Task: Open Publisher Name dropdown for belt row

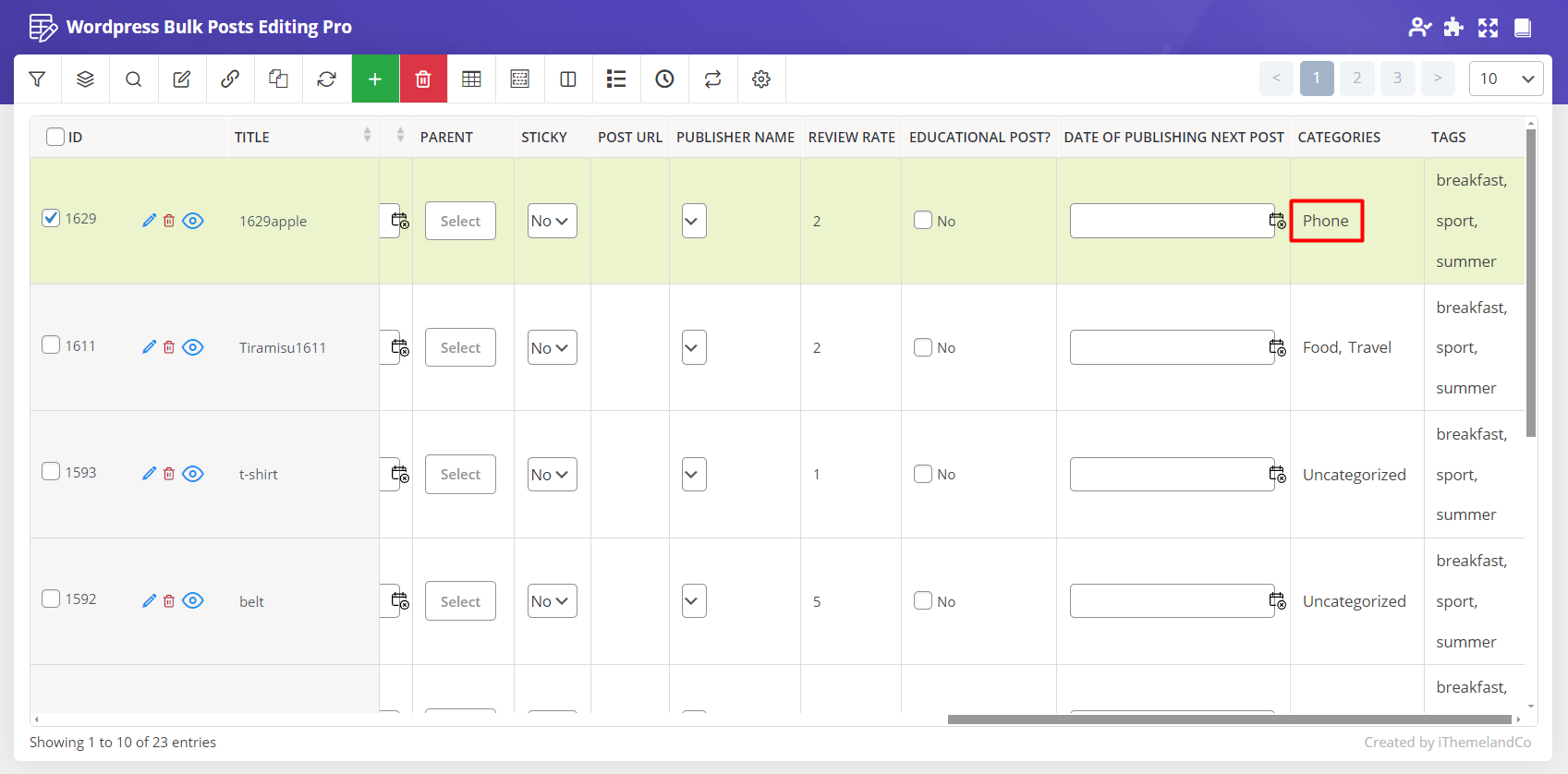Action: [694, 601]
